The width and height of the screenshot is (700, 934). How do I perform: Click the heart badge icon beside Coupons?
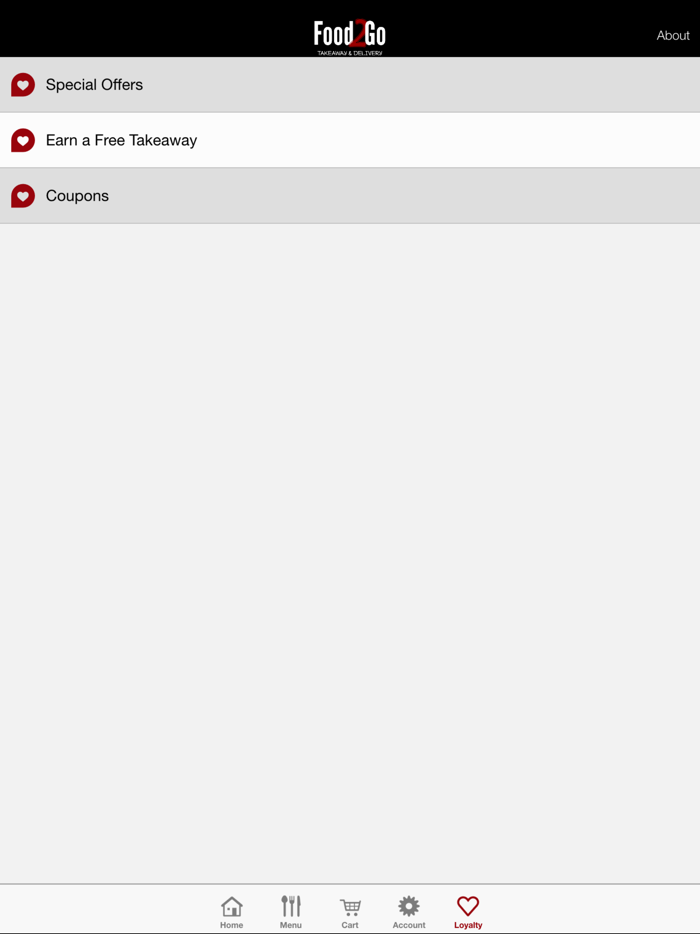point(23,196)
